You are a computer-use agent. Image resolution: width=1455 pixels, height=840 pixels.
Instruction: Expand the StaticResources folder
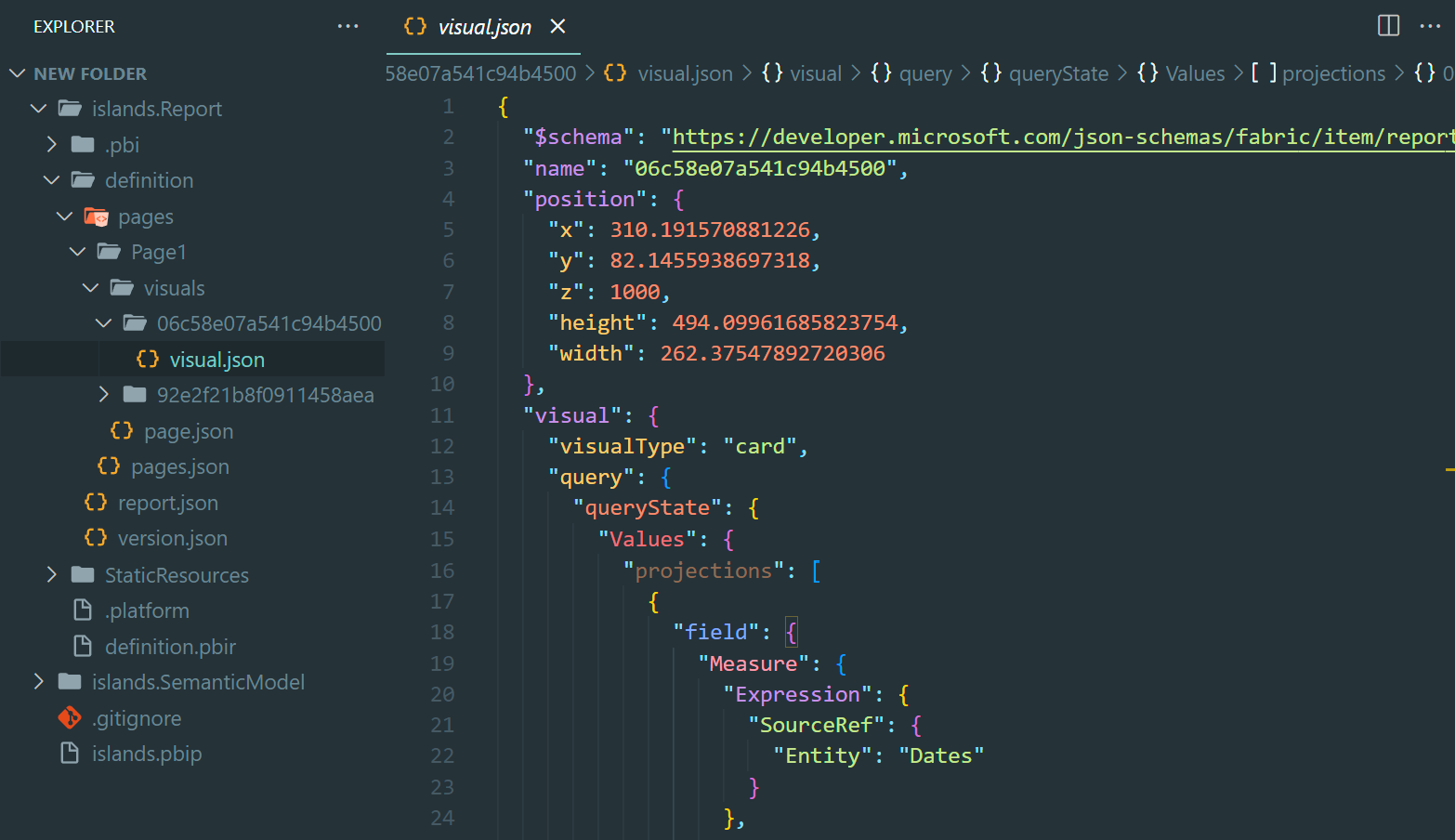177,575
